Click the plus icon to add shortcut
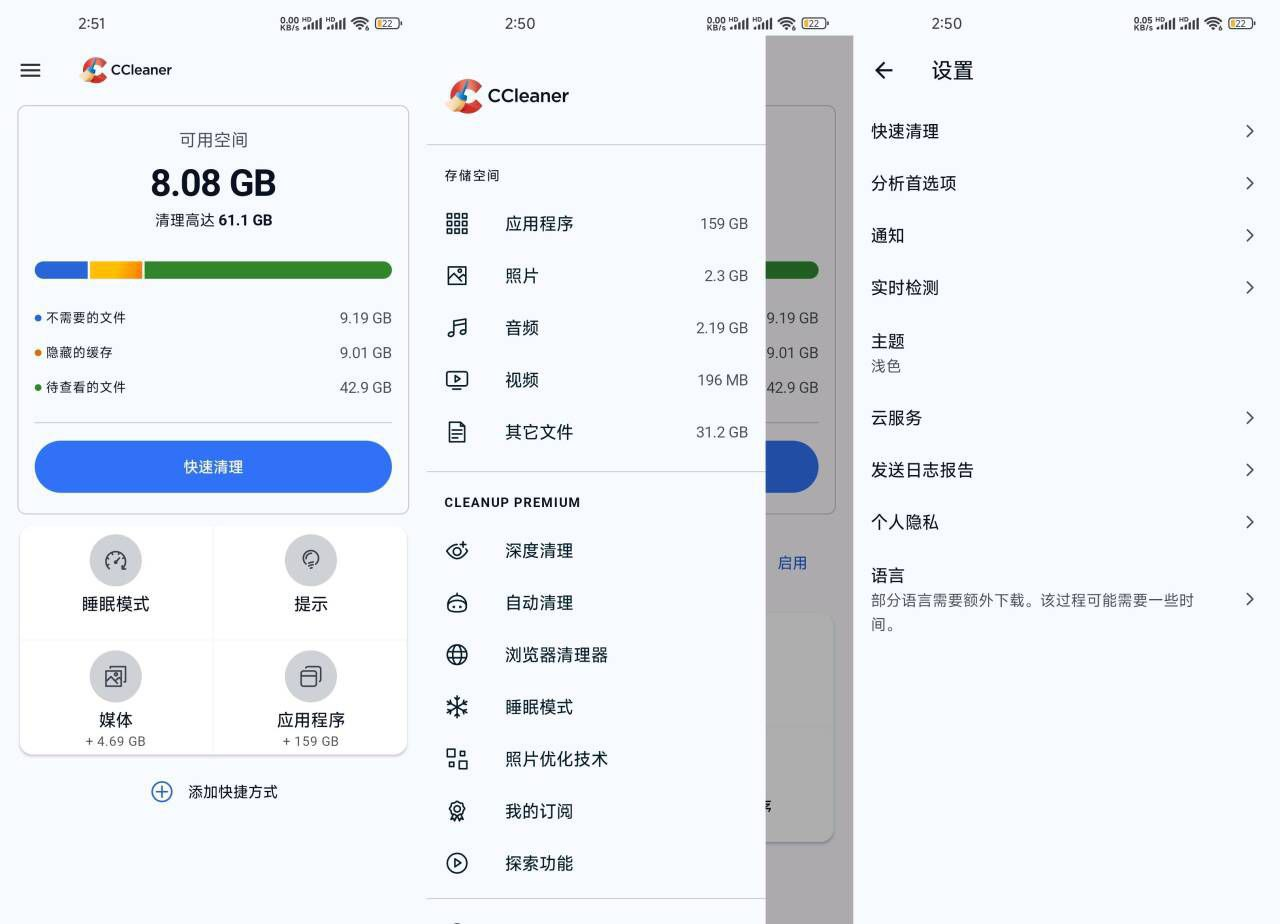Screen dimensions: 1280x924 162,792
